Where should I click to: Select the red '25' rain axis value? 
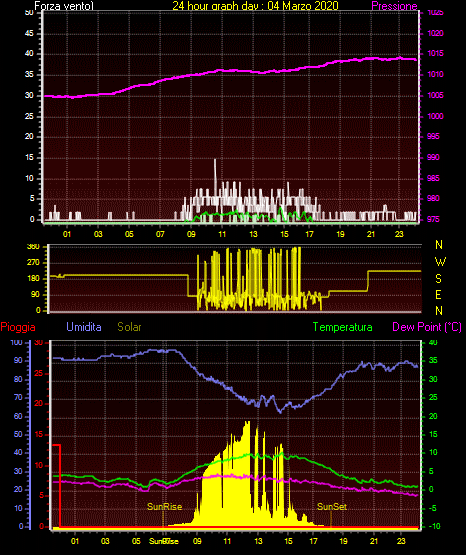coord(39,373)
